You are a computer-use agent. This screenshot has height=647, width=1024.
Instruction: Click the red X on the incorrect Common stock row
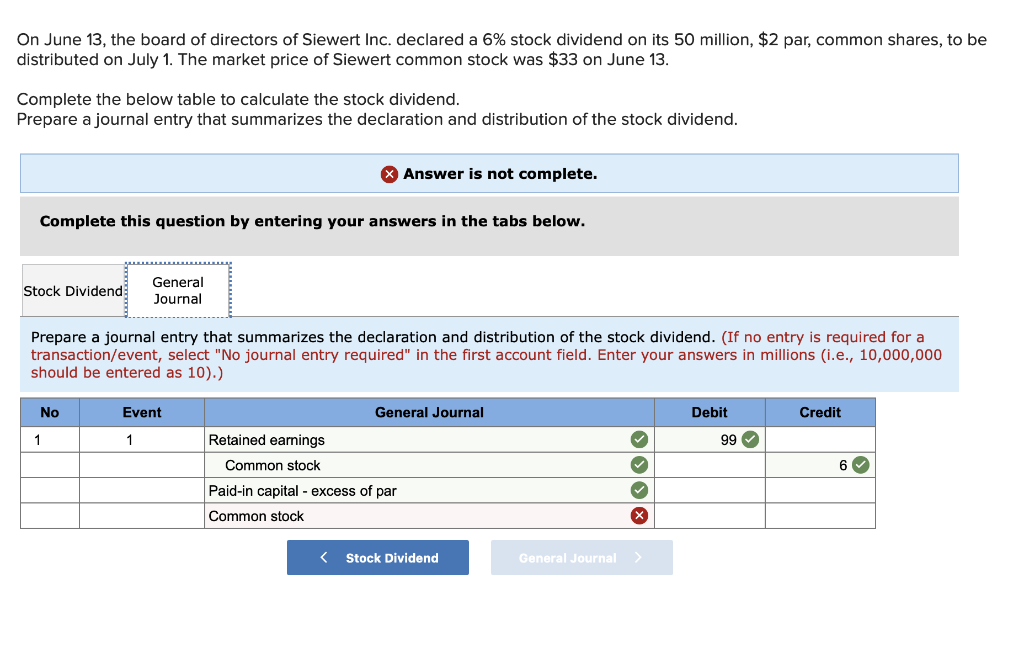point(639,515)
